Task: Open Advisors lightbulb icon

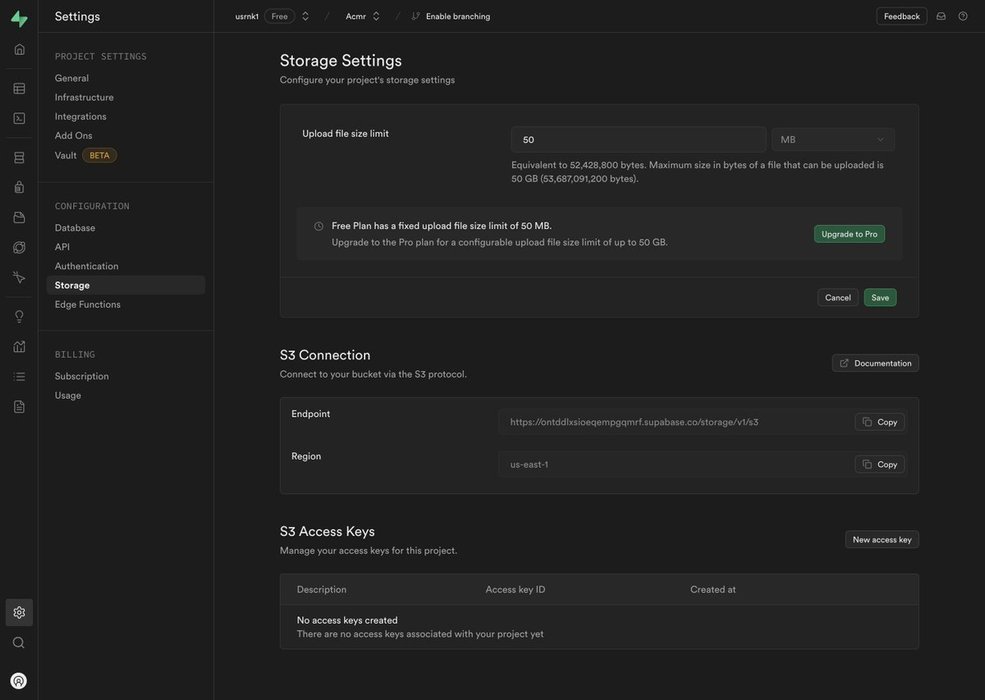Action: (19, 317)
